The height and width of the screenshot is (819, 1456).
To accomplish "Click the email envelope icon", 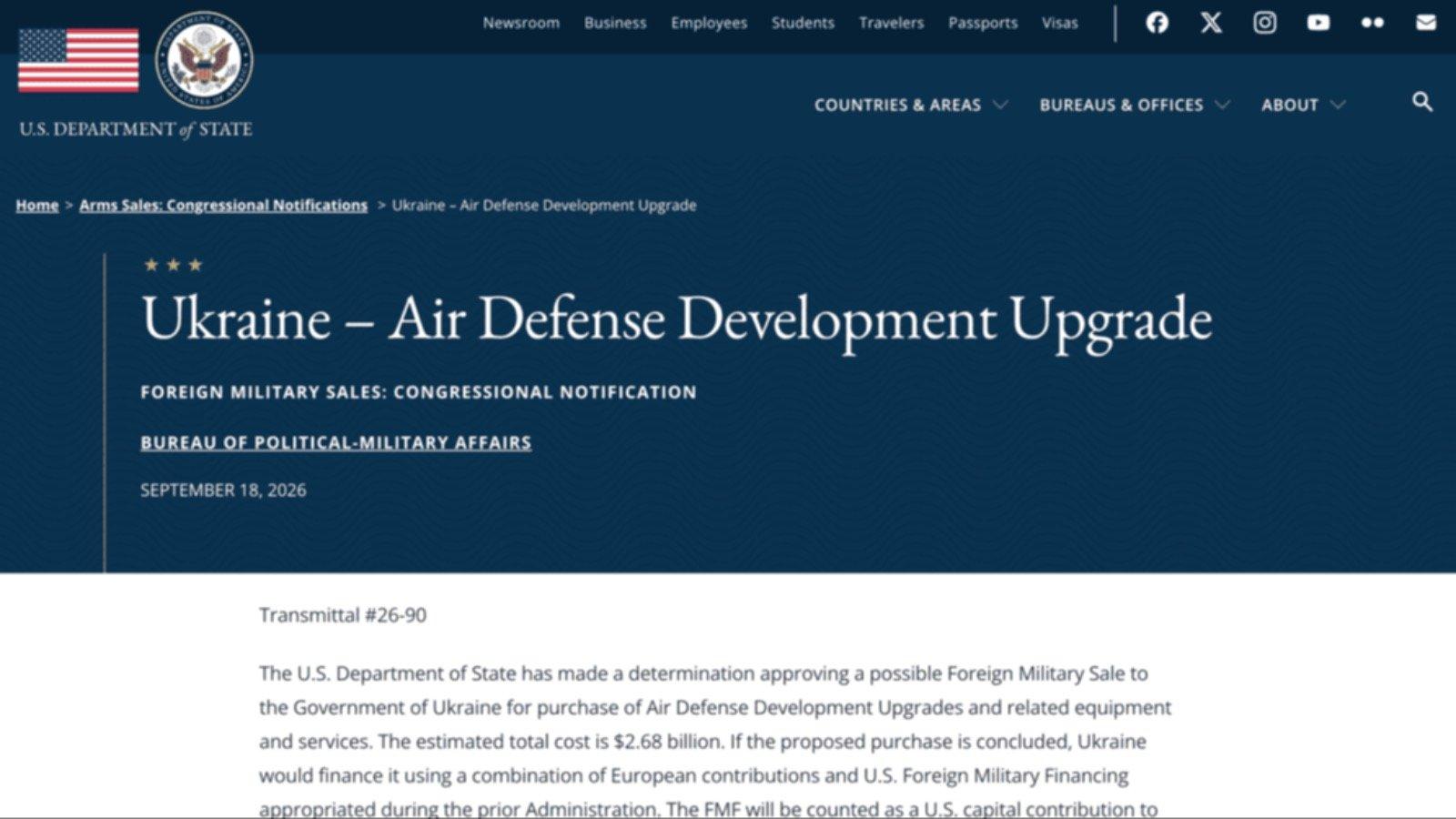I will point(1426,23).
